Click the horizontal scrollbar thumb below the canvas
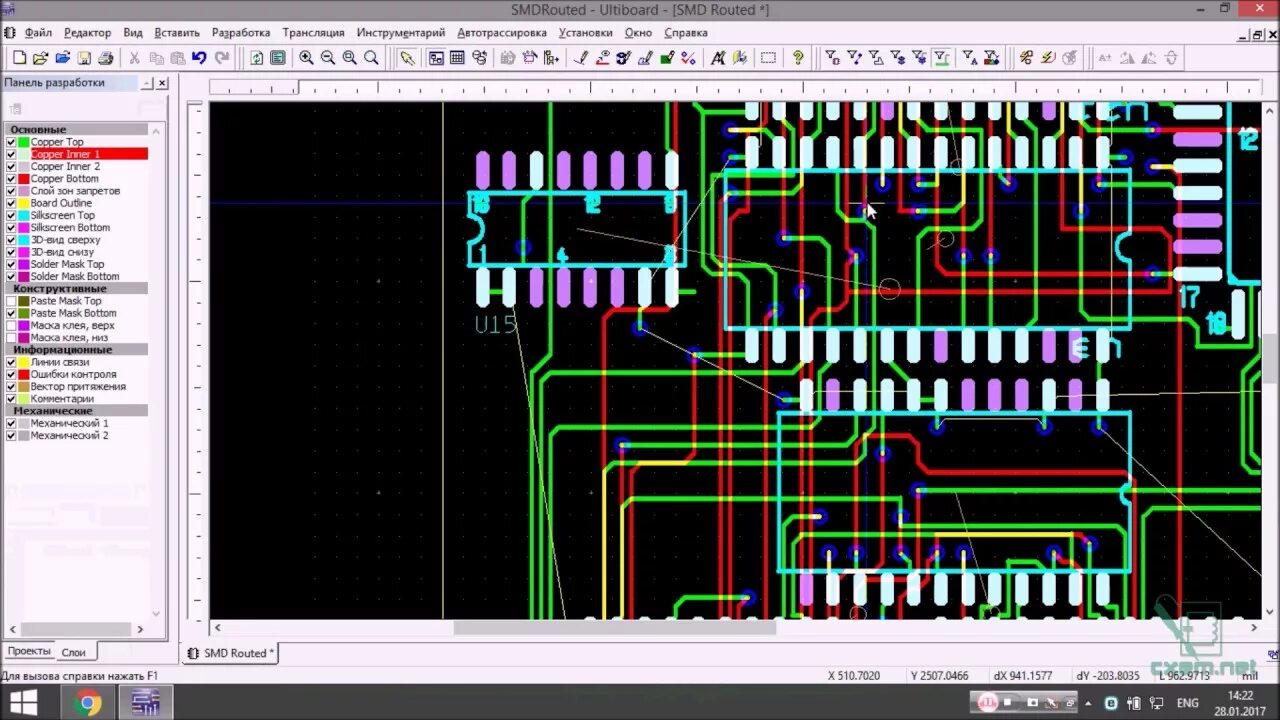 pyautogui.click(x=614, y=628)
